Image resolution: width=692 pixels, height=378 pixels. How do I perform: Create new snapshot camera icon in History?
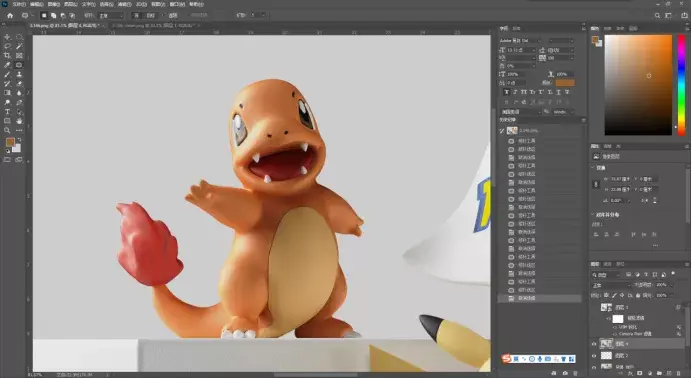pyautogui.click(x=565, y=373)
